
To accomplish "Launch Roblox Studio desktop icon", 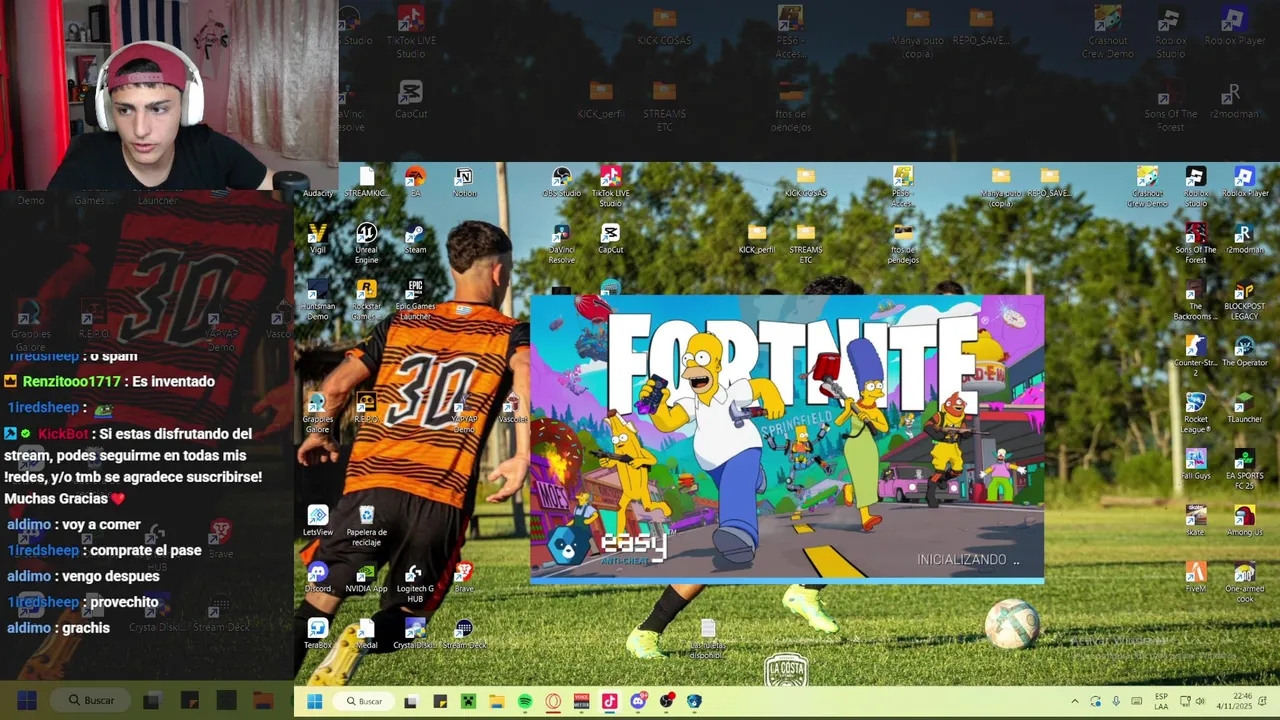I will click(1196, 187).
